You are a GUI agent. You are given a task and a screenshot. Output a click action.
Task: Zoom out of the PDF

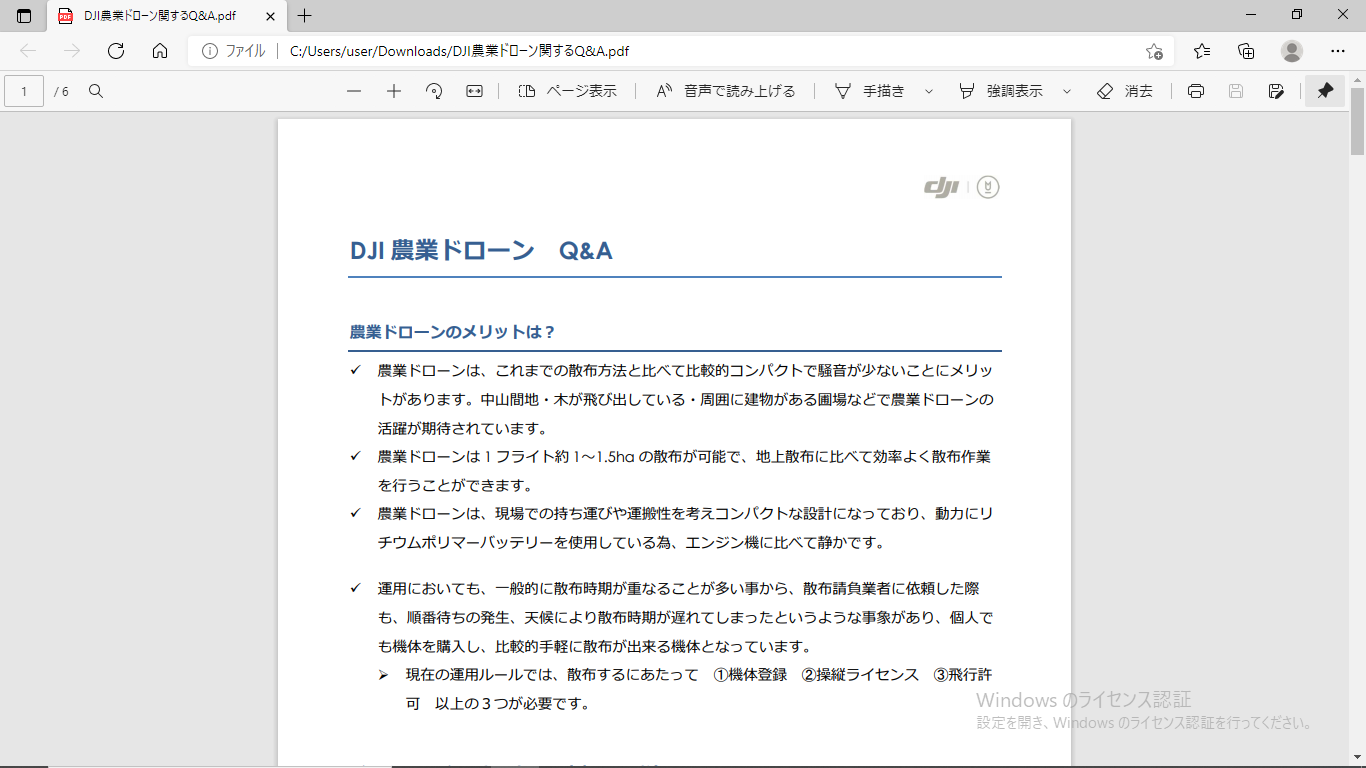pos(354,91)
